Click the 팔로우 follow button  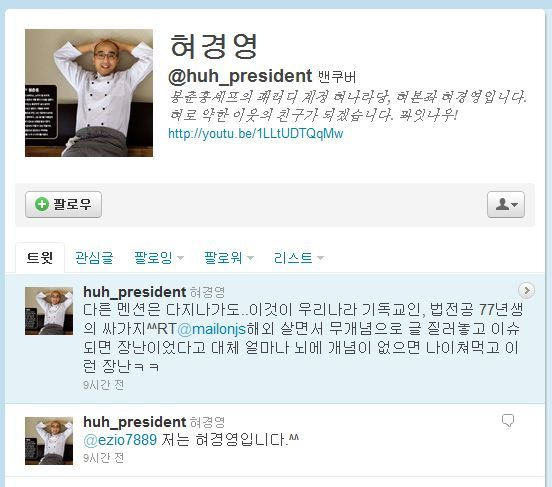(x=63, y=204)
